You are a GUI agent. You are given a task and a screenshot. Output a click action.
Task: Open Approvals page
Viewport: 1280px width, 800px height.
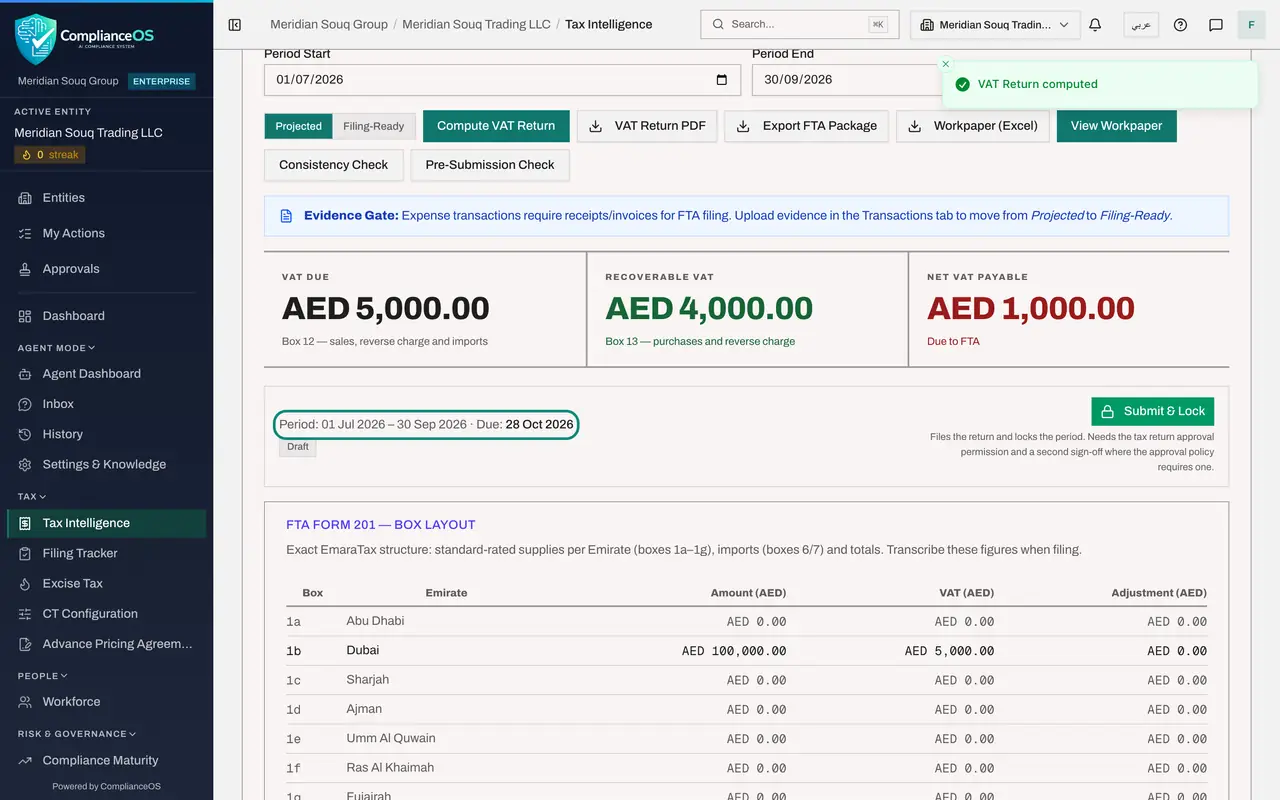coord(107,269)
